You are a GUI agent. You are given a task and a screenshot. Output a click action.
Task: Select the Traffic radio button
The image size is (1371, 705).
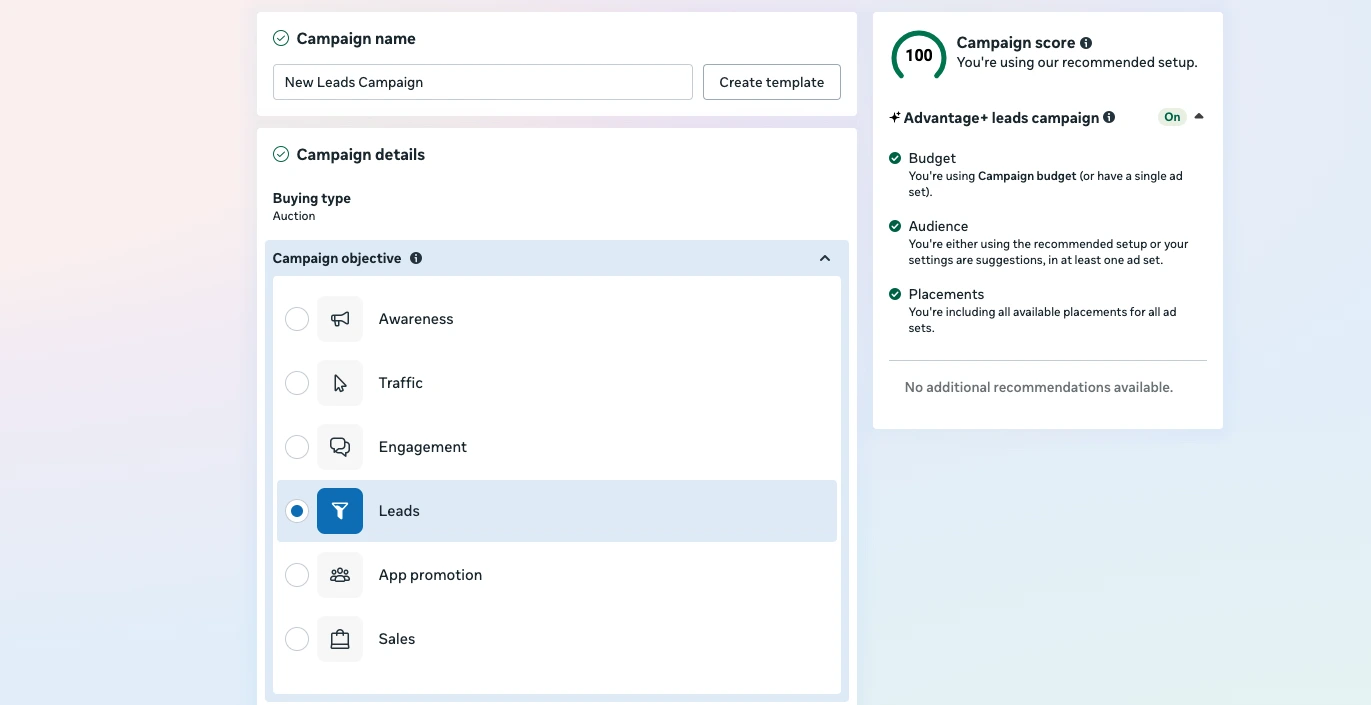pos(297,383)
